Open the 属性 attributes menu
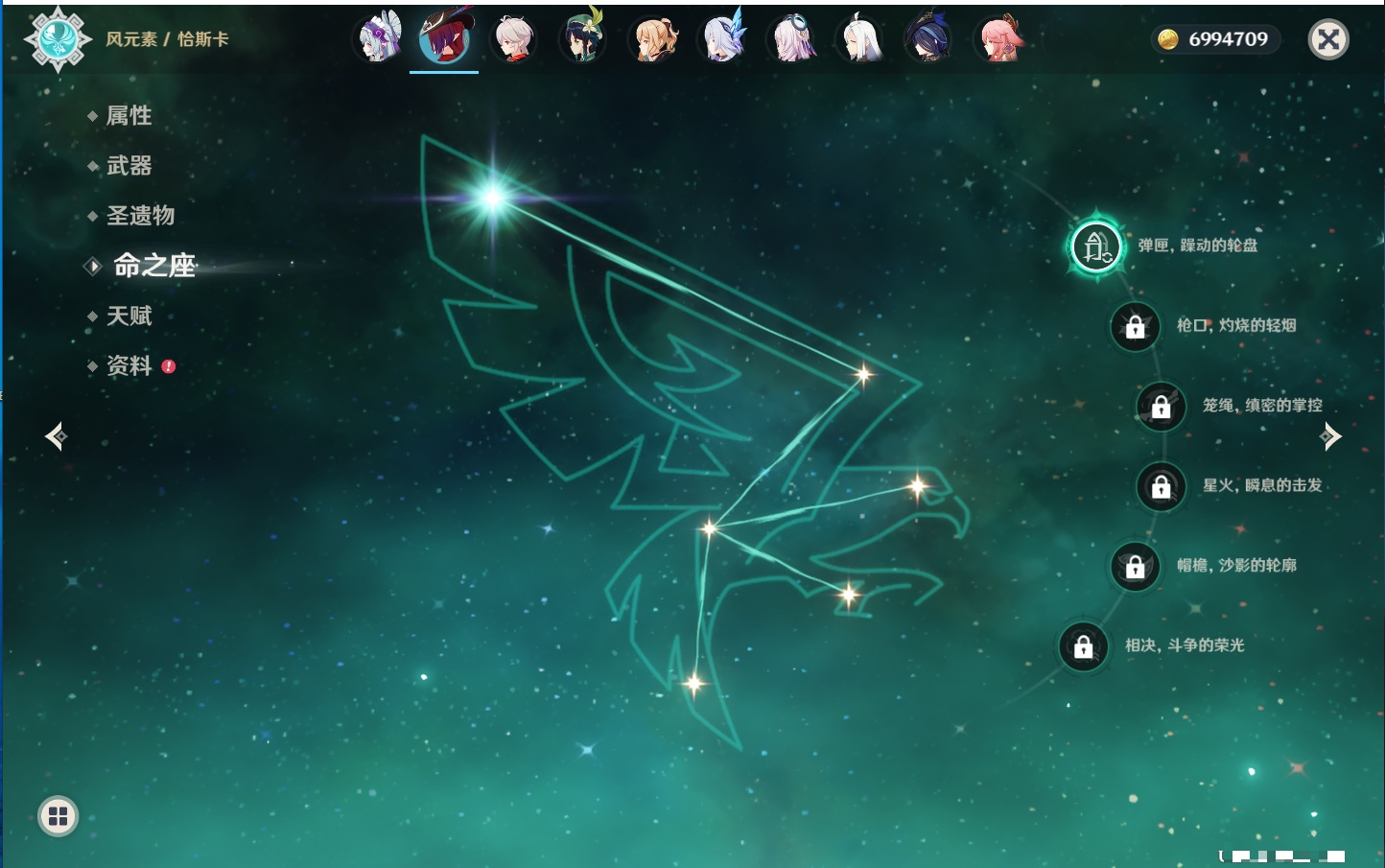 129,116
